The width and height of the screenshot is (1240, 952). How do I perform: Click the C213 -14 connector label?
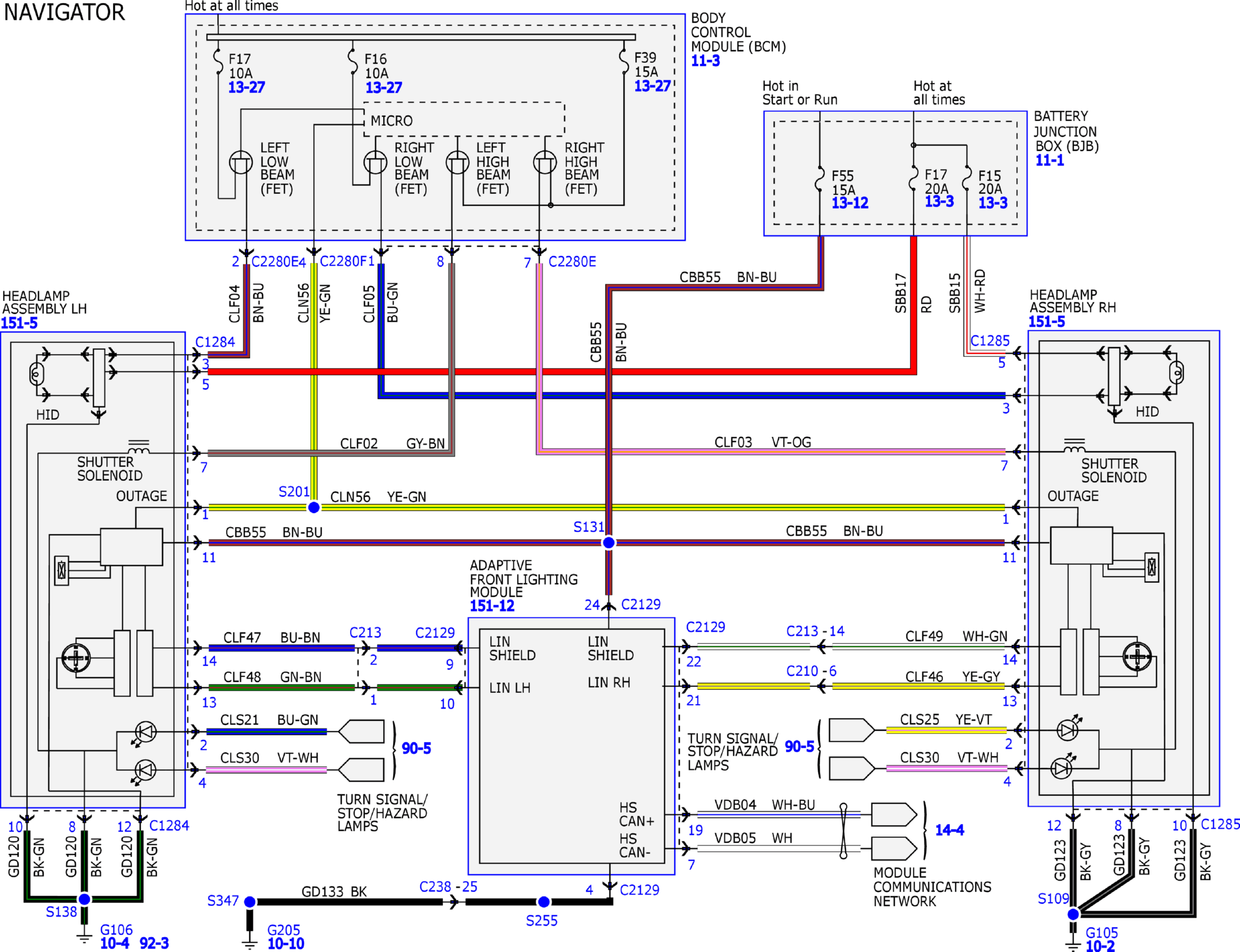tap(816, 631)
